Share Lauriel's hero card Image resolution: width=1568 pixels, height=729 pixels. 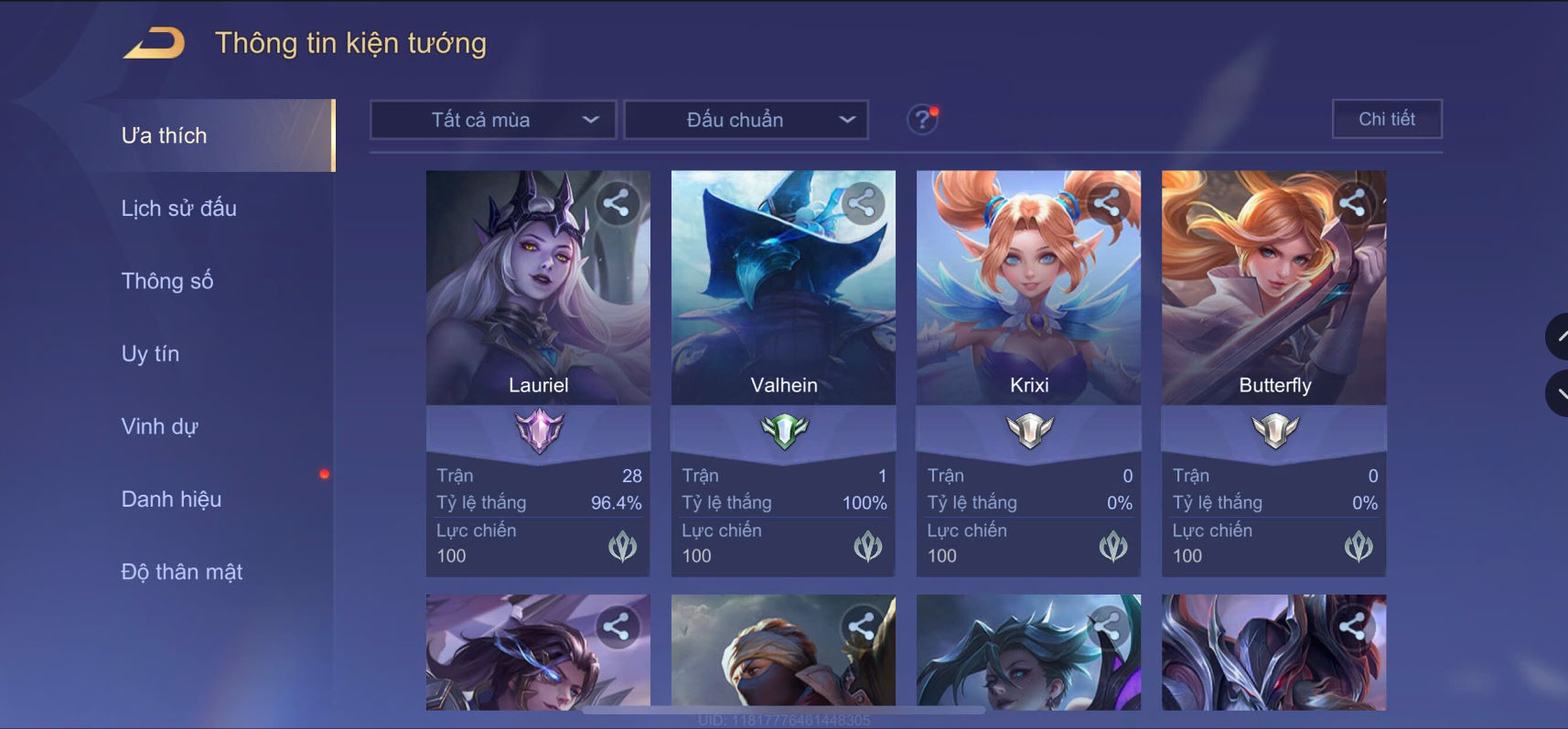[617, 203]
